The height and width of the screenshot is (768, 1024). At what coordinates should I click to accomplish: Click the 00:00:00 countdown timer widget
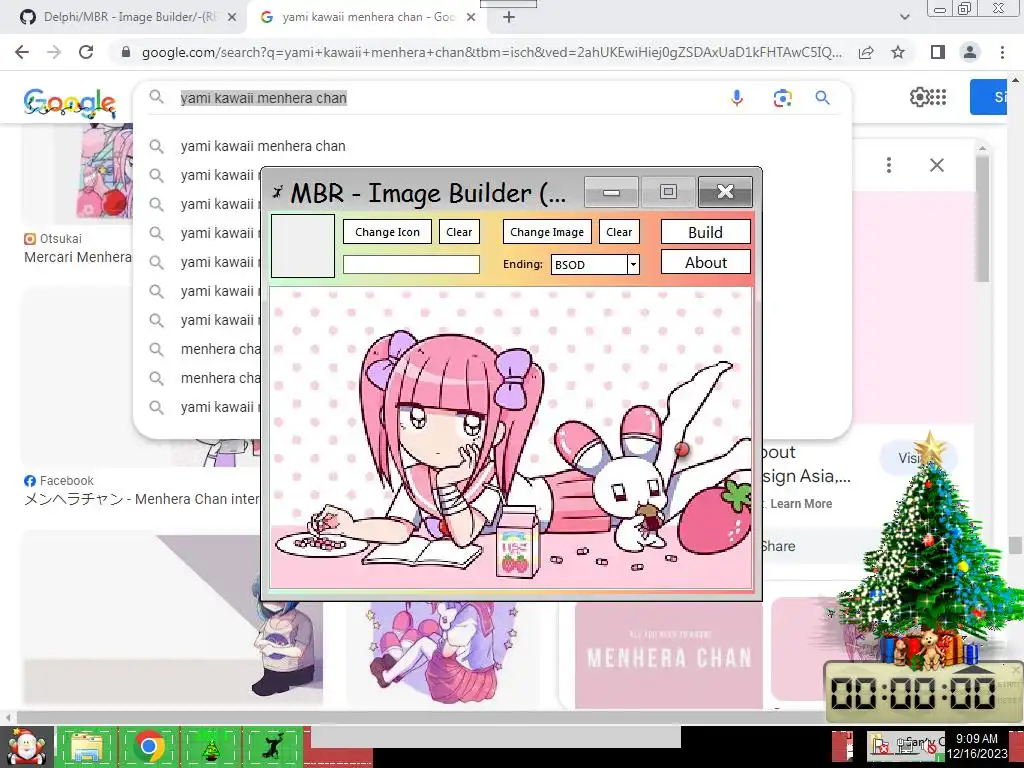pyautogui.click(x=923, y=692)
